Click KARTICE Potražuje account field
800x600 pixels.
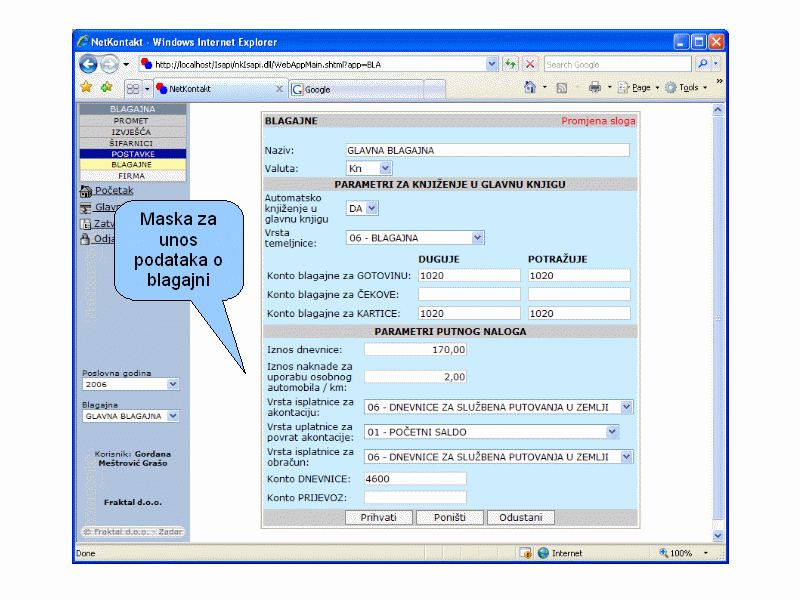point(579,313)
